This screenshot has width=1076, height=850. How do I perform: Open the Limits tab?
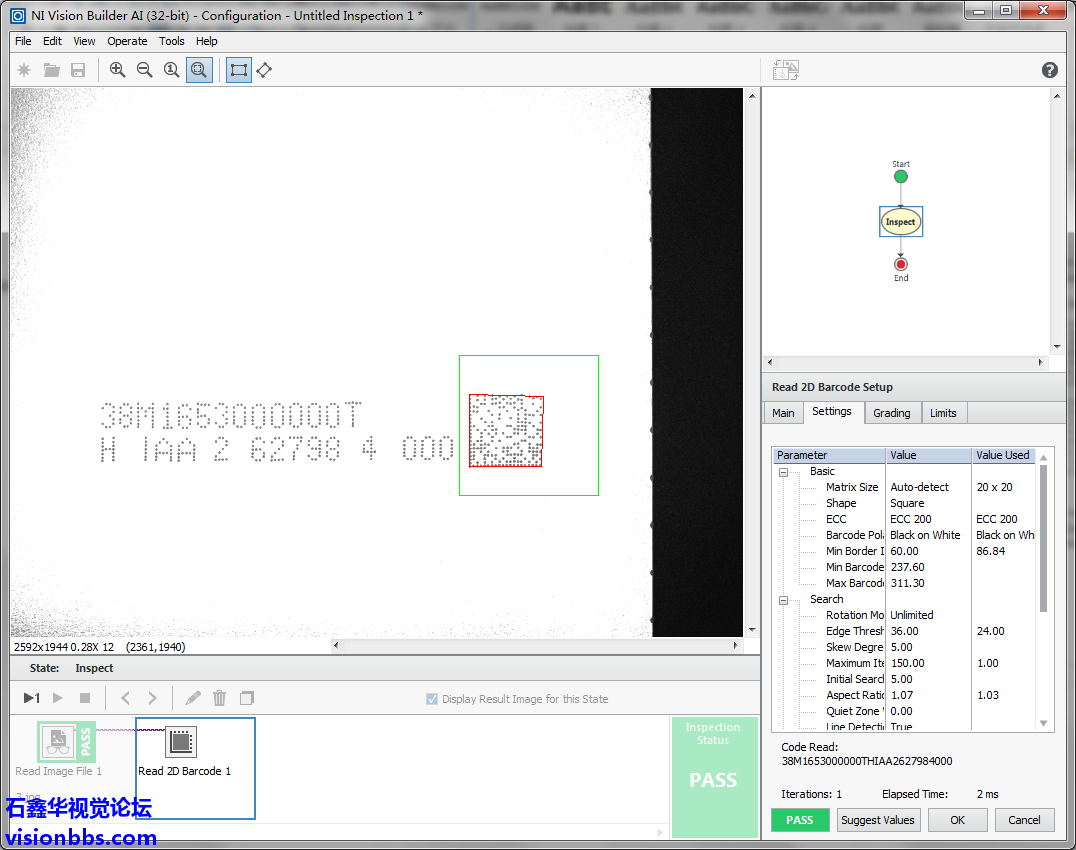coord(943,413)
